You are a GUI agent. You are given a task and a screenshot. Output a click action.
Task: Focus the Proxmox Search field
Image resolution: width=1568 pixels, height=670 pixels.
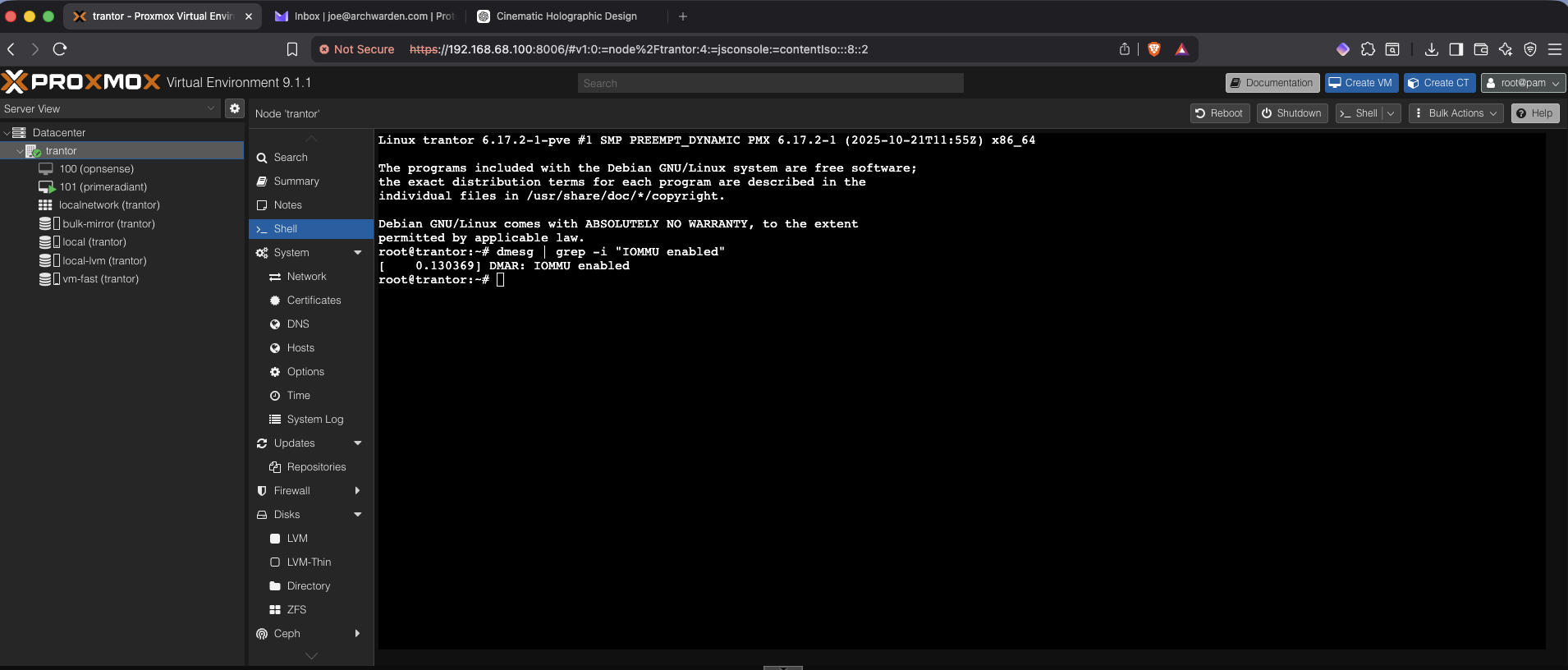coord(770,83)
